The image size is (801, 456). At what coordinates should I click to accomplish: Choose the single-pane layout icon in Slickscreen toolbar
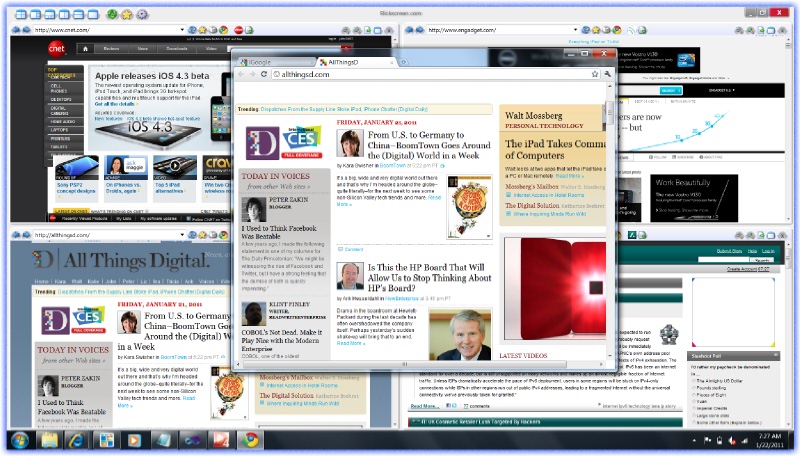92,15
